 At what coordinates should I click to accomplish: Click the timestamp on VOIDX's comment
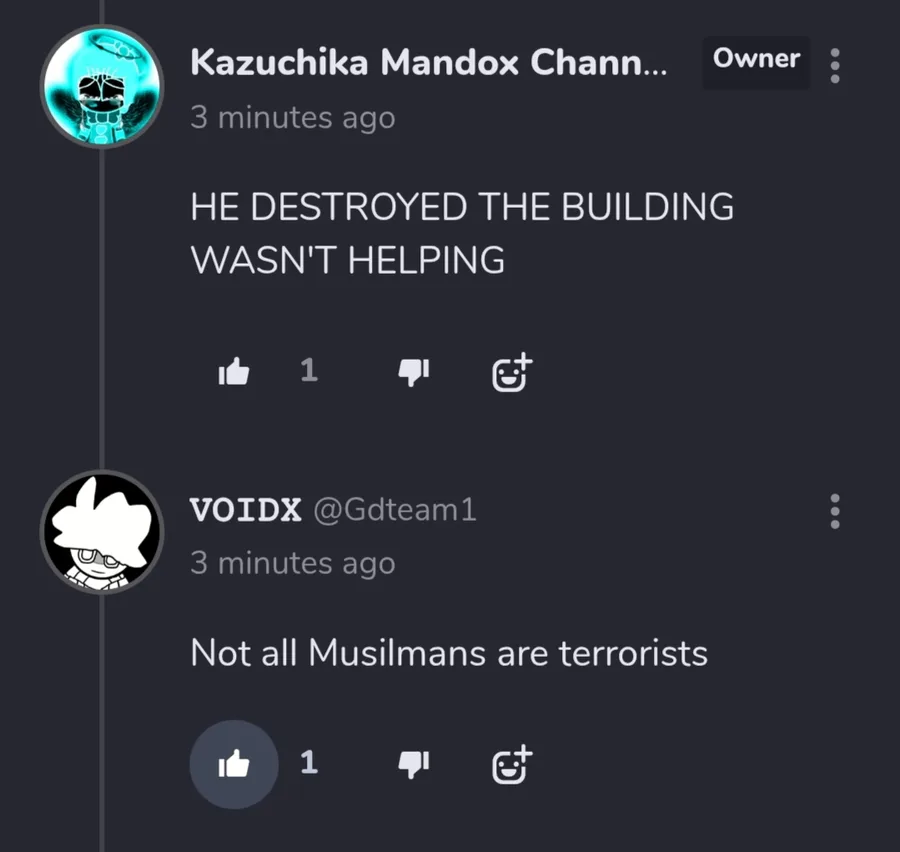point(293,563)
